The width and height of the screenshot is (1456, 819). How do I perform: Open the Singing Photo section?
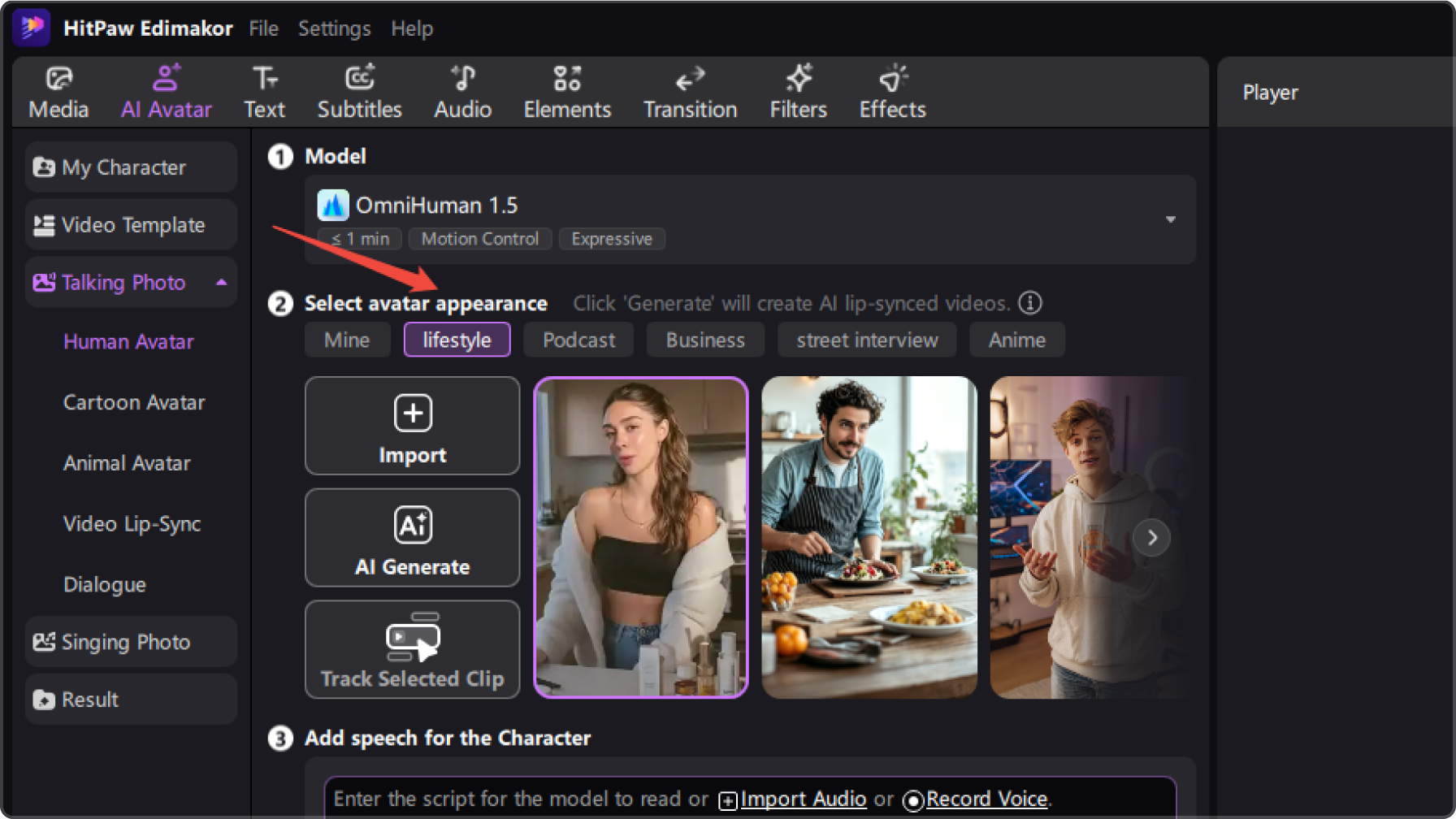[x=131, y=642]
